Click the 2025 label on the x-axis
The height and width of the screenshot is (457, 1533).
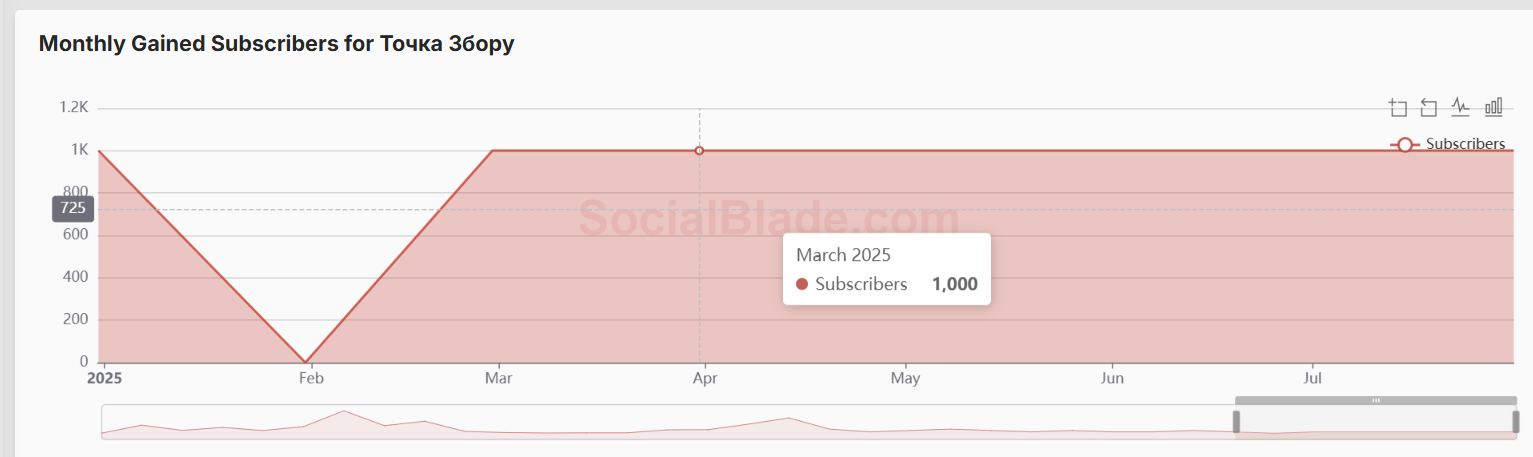pos(104,379)
